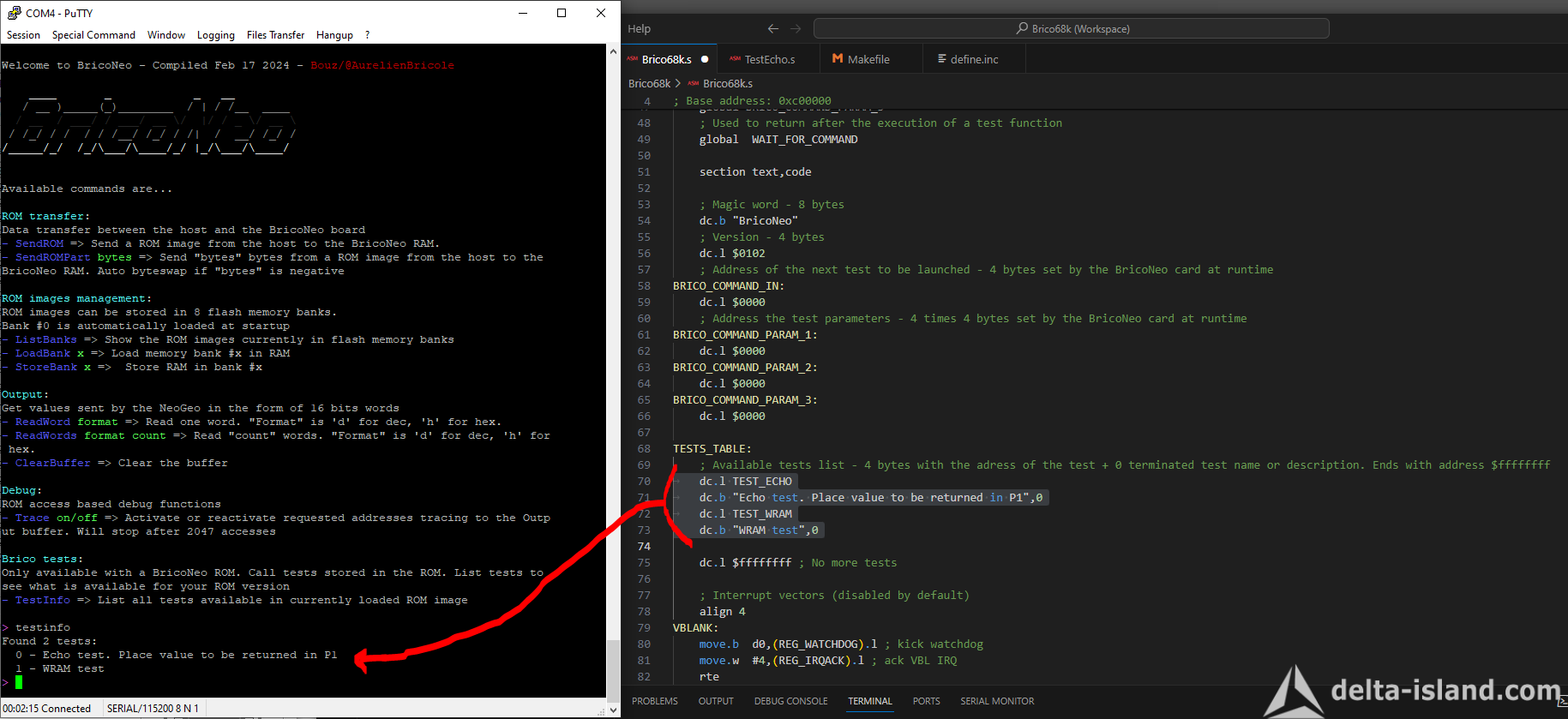Open the Session menu in PuTTY
The width and height of the screenshot is (1568, 719).
23,35
